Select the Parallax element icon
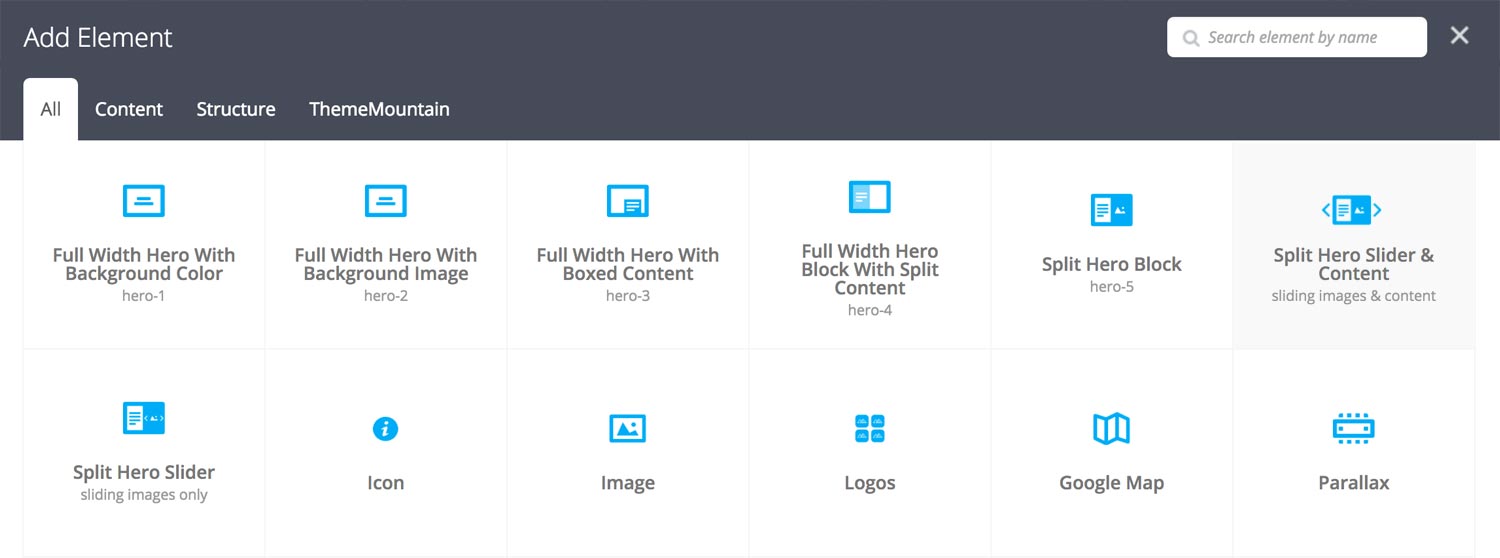The image size is (1500, 558). click(x=1354, y=428)
